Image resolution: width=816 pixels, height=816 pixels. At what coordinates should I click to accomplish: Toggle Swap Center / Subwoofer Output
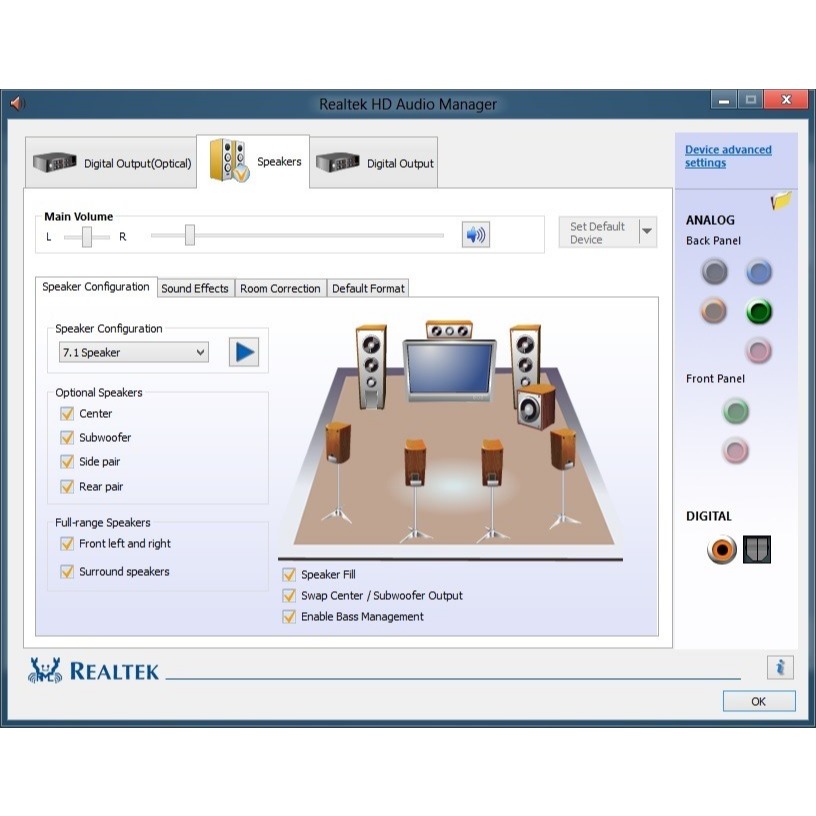point(289,596)
